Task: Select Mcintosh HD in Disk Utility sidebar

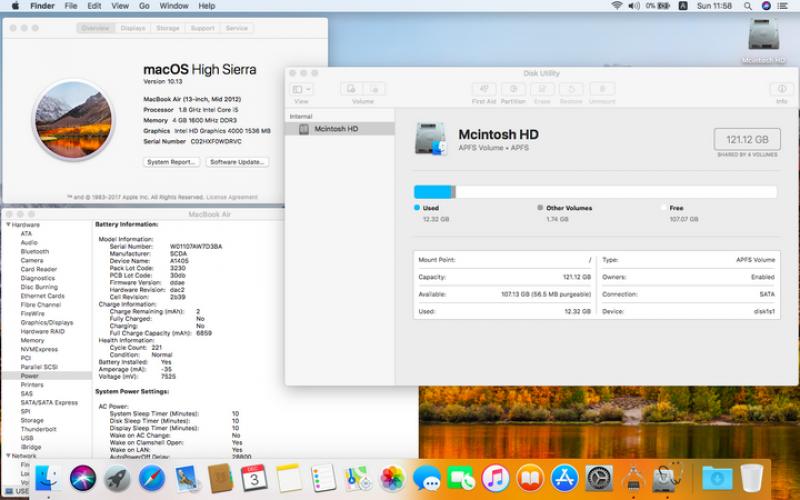Action: [x=340, y=129]
